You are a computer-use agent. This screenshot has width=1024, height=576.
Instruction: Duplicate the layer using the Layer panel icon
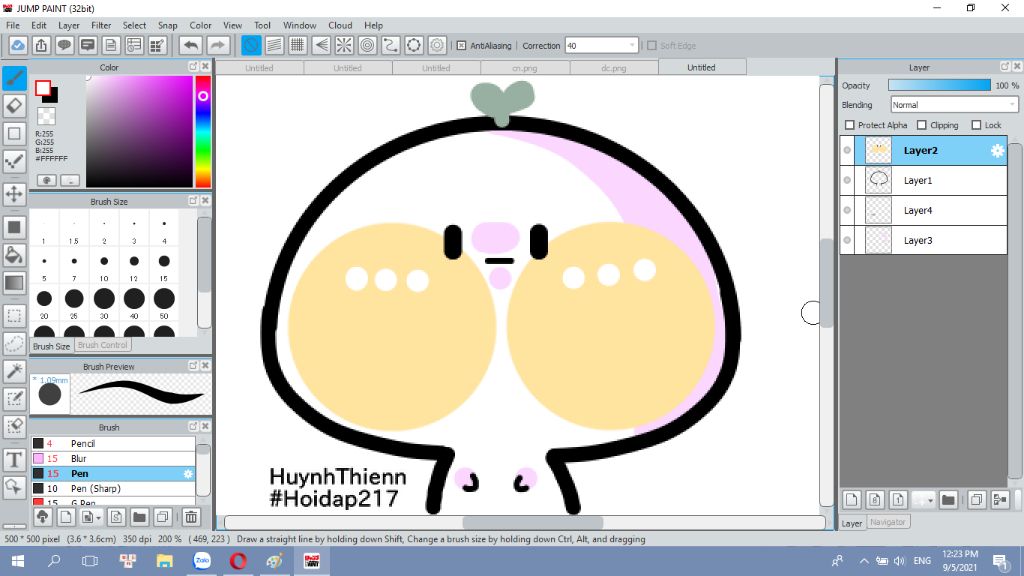pos(976,500)
